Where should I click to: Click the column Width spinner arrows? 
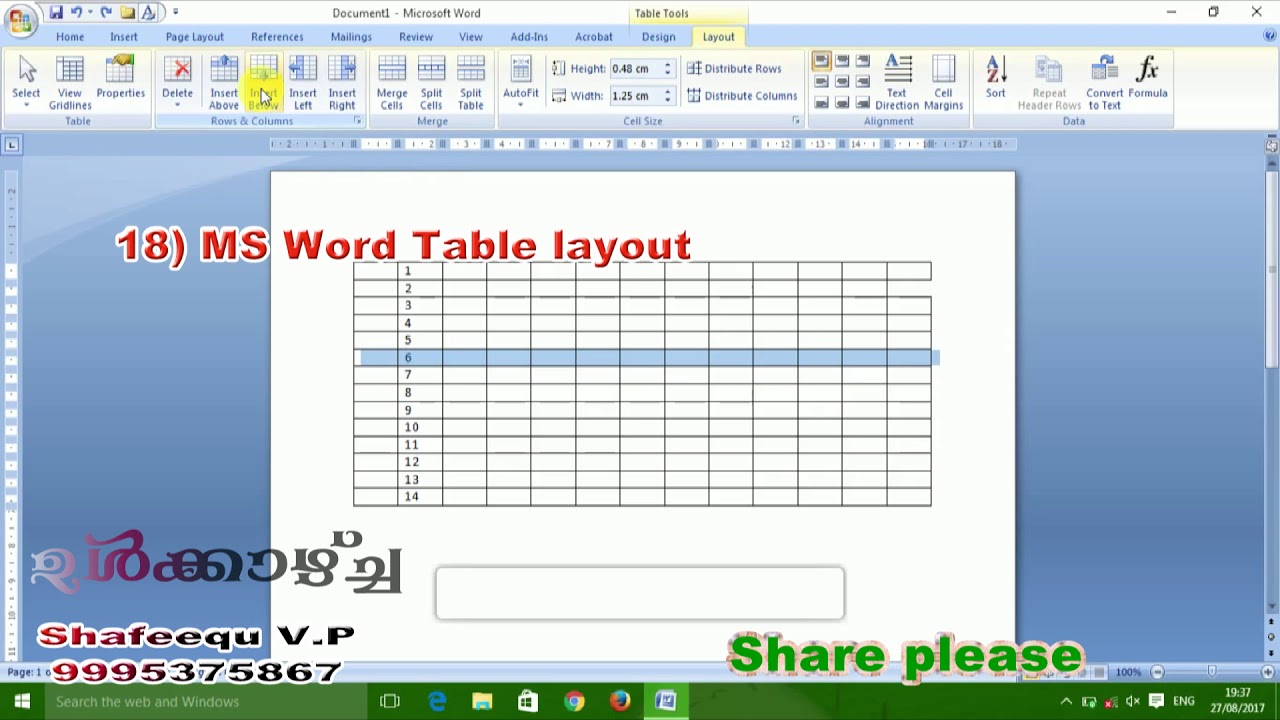tap(667, 96)
